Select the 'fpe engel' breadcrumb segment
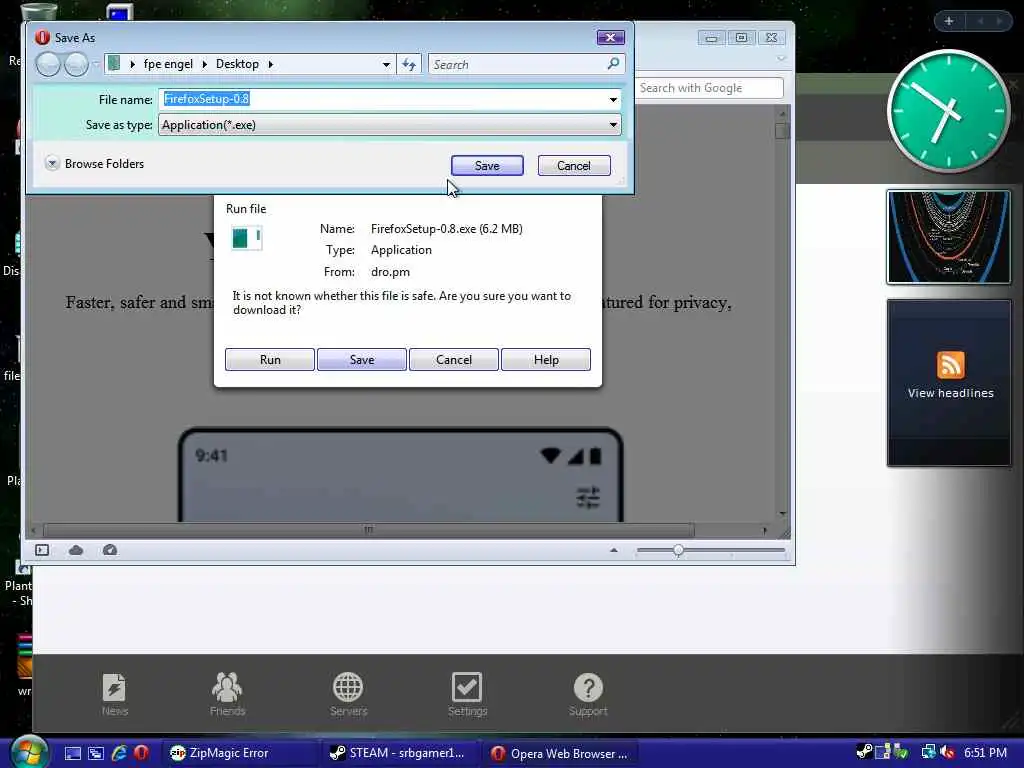Screen dimensions: 1024x768 coord(168,64)
